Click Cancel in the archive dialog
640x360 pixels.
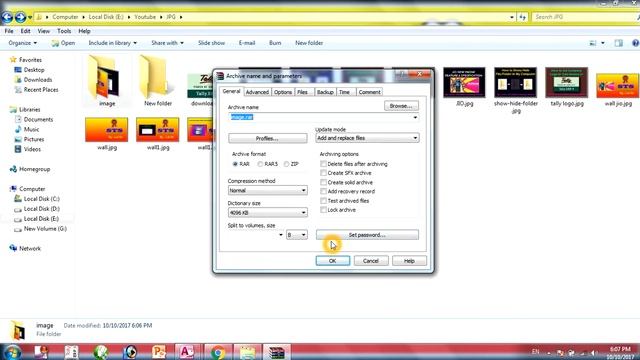[371, 261]
